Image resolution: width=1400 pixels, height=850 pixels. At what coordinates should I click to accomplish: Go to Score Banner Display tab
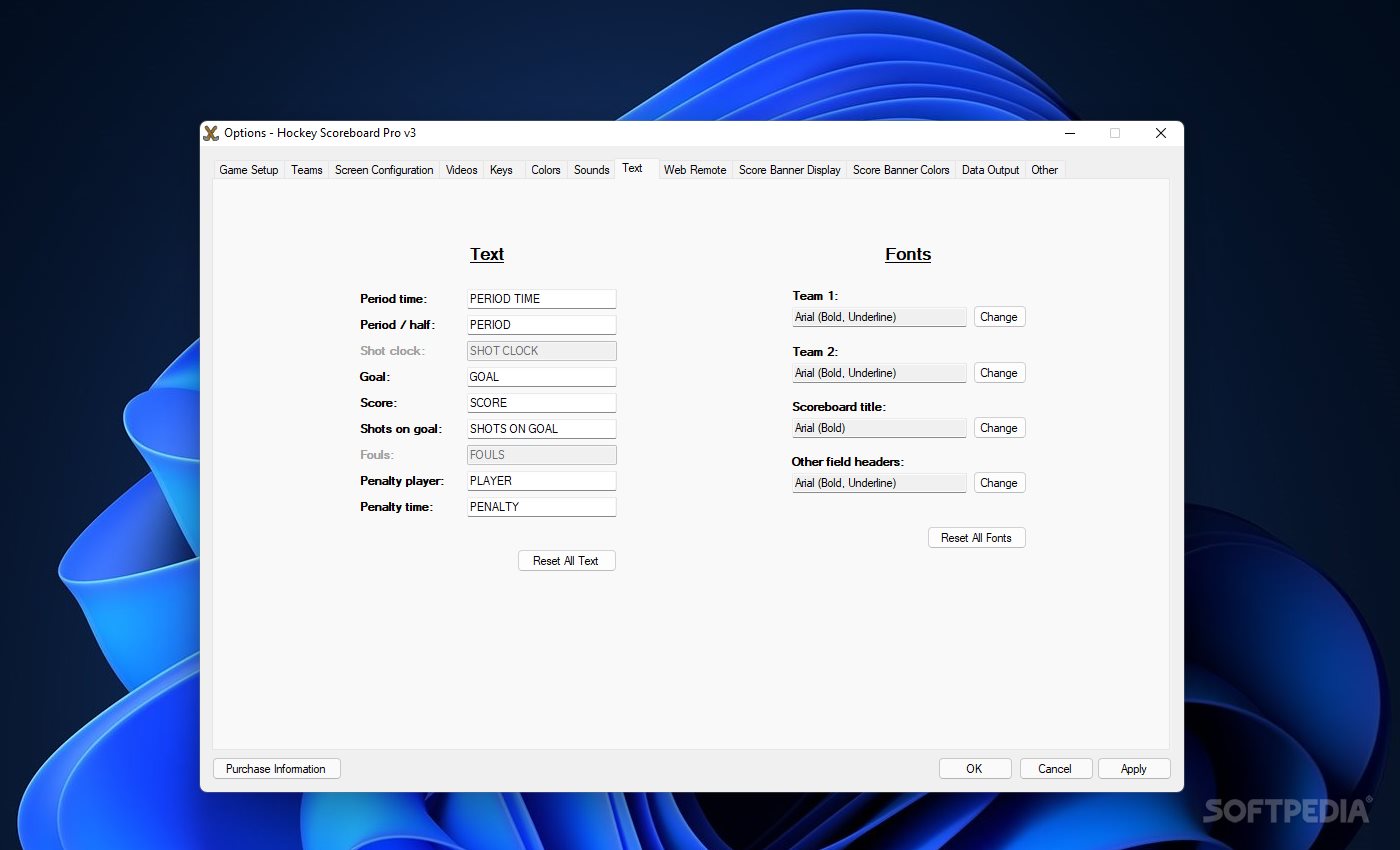point(790,170)
